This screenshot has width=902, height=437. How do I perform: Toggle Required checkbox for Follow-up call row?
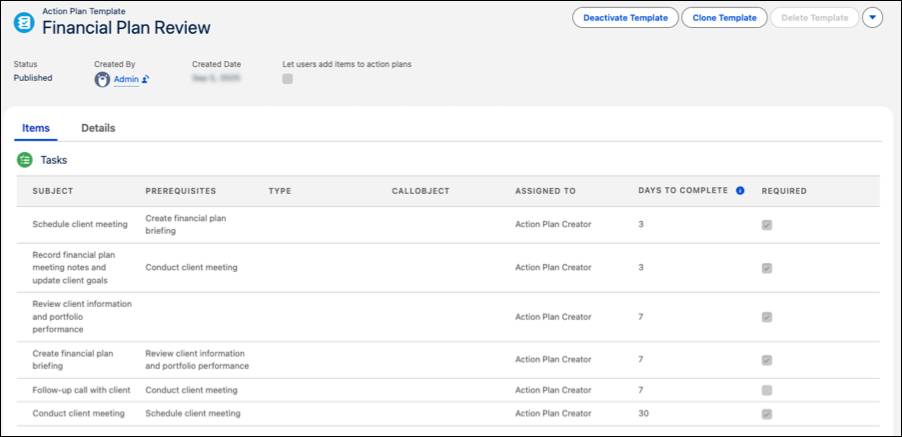point(767,390)
